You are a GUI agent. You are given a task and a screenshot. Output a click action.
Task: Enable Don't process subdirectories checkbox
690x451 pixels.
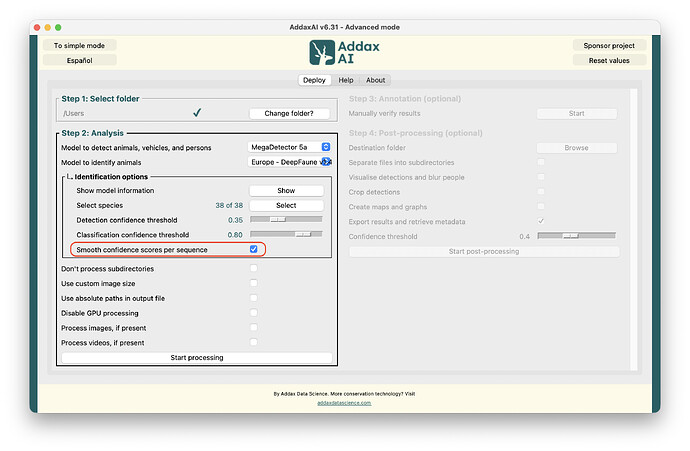[253, 268]
